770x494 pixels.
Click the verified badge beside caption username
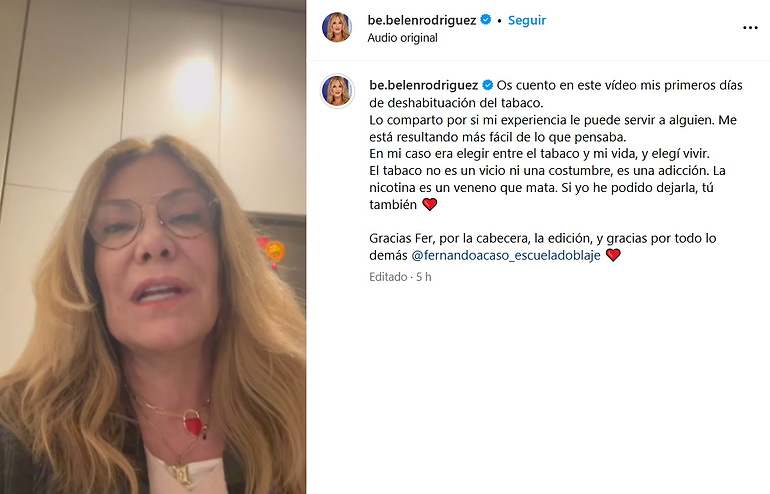coord(488,85)
